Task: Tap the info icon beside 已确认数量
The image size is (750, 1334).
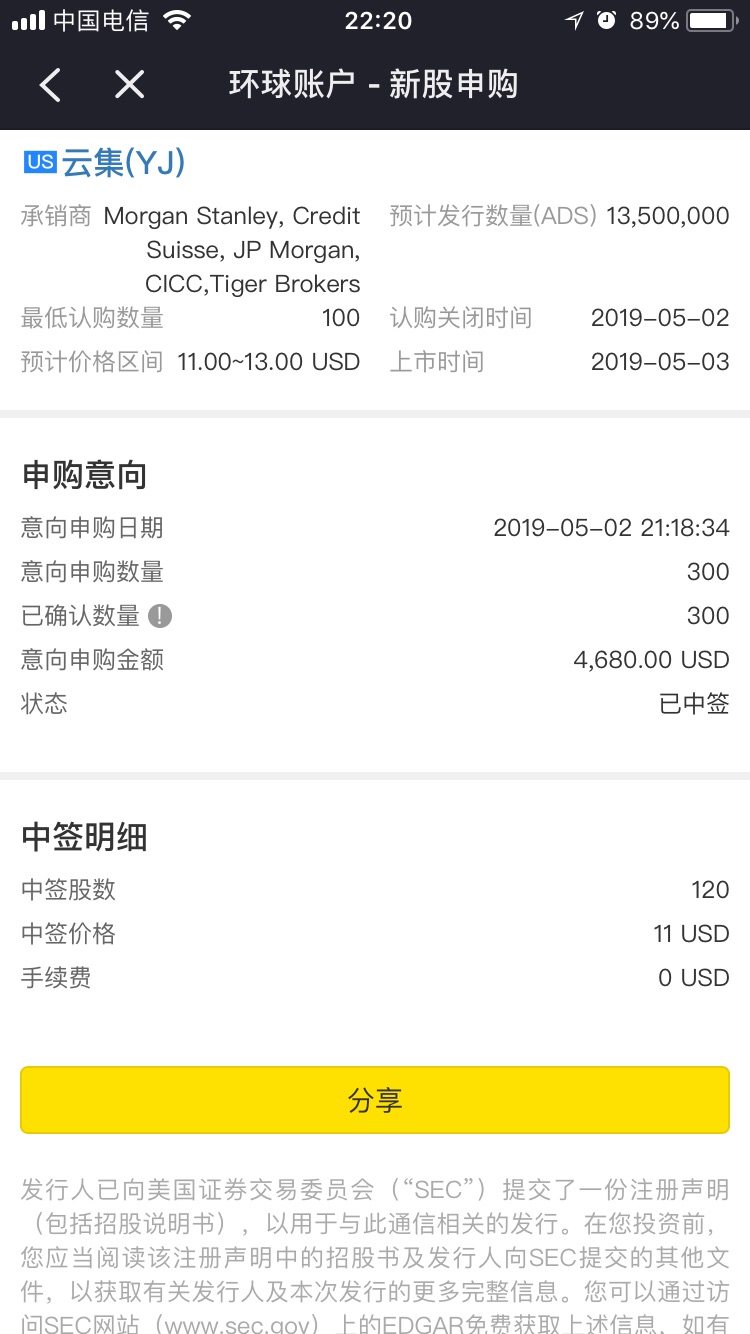Action: point(160,616)
